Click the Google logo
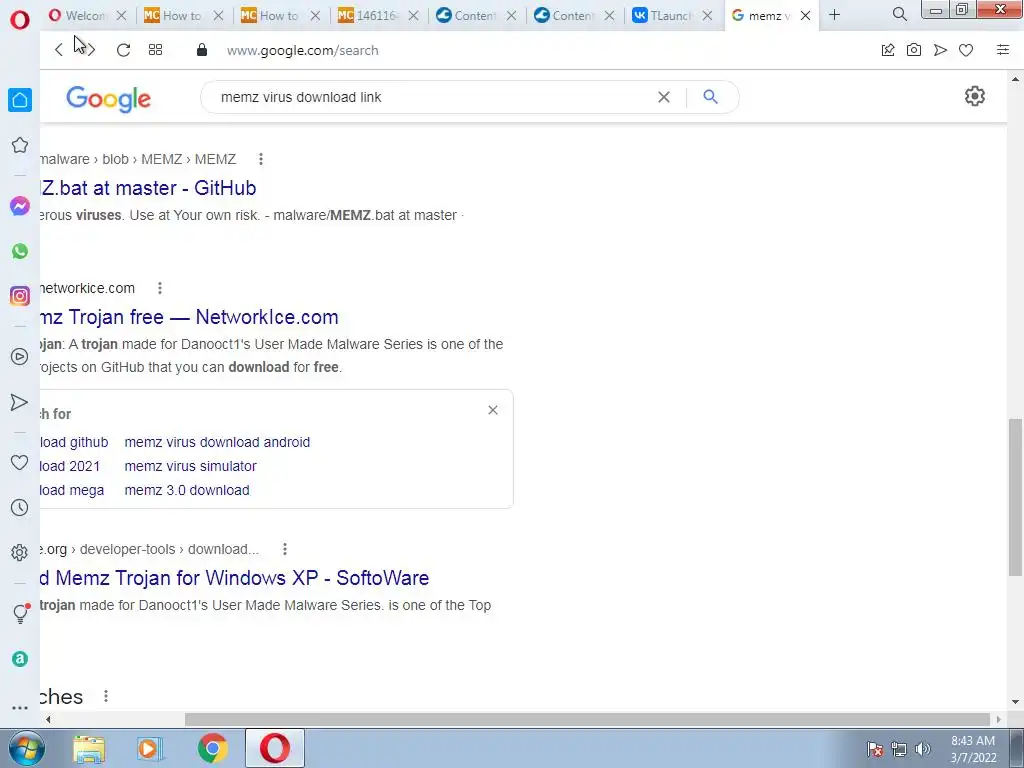The image size is (1024, 768). click(x=108, y=99)
